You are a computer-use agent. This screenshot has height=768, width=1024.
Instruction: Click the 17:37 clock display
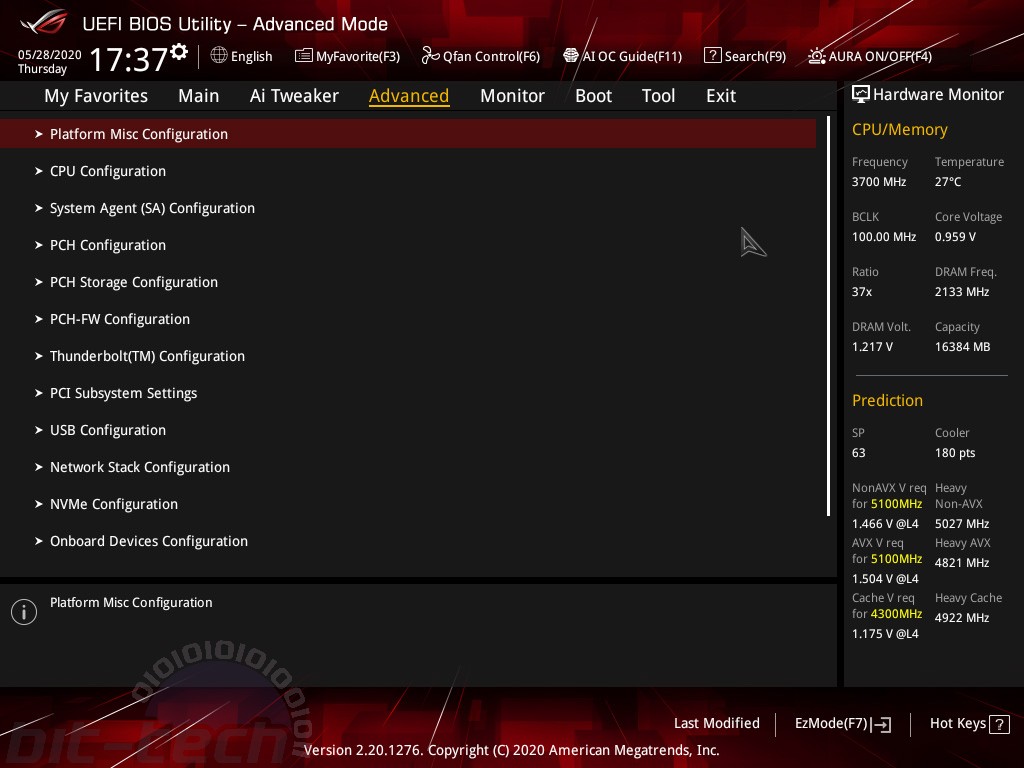click(129, 59)
